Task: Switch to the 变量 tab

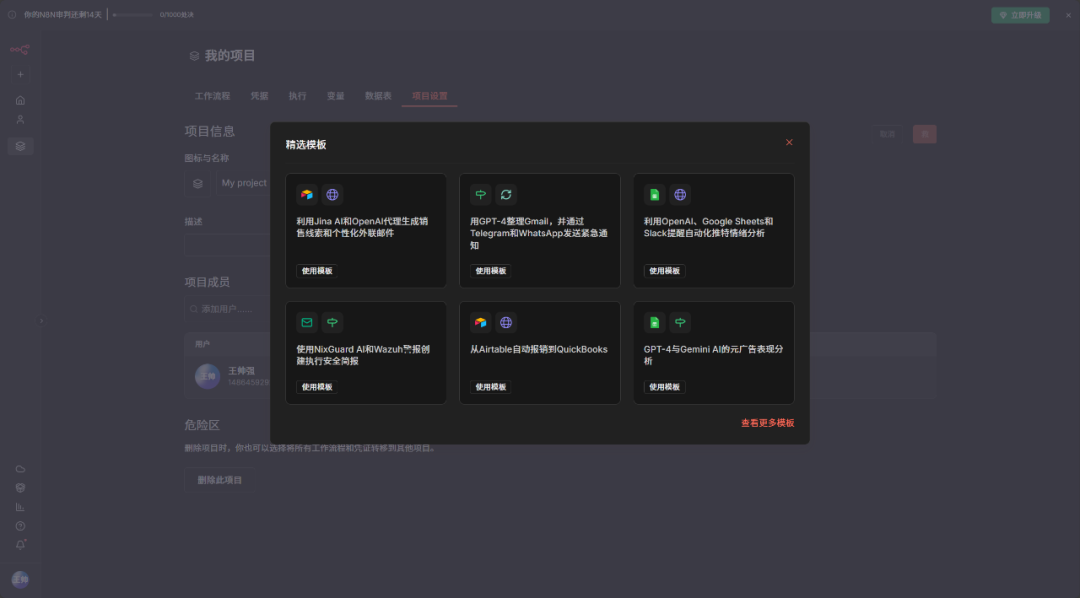Action: point(335,96)
